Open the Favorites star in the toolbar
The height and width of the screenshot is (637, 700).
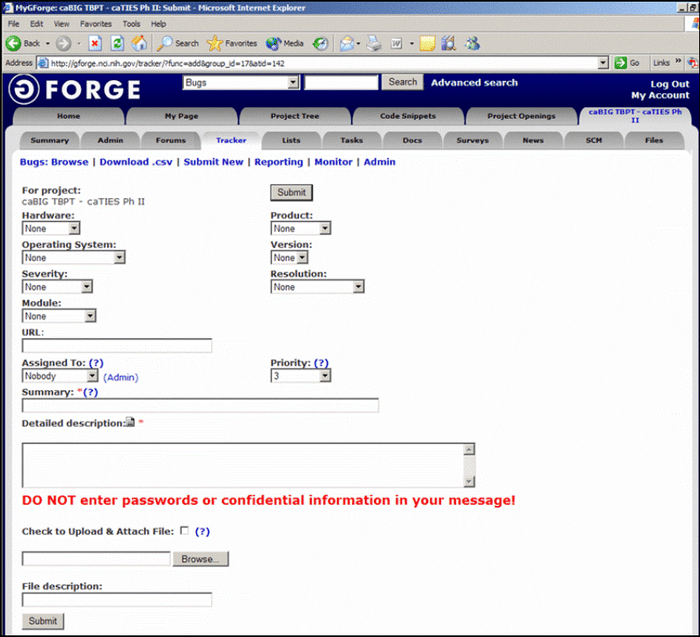215,43
